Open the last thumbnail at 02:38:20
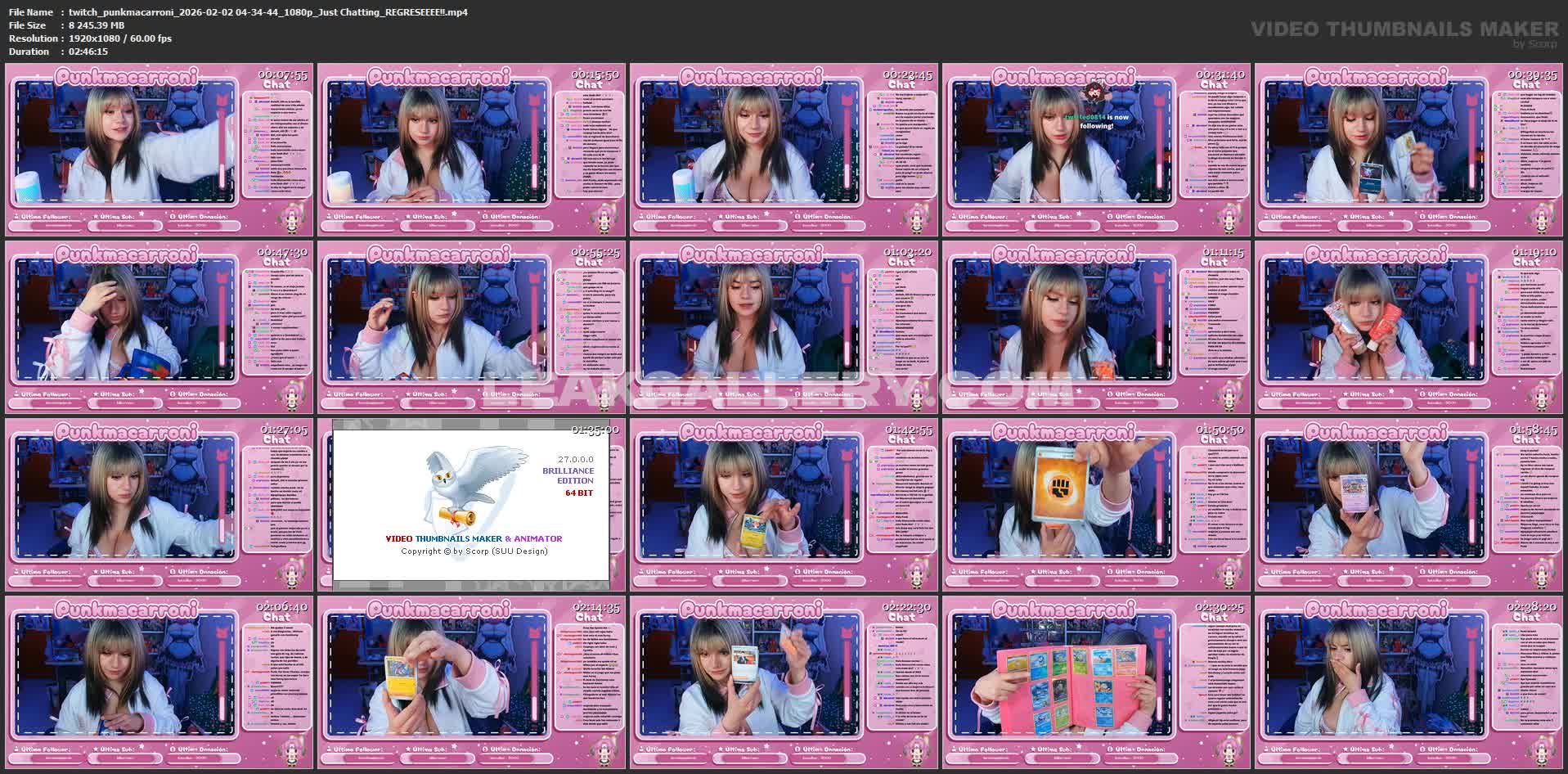 [x=1409, y=682]
